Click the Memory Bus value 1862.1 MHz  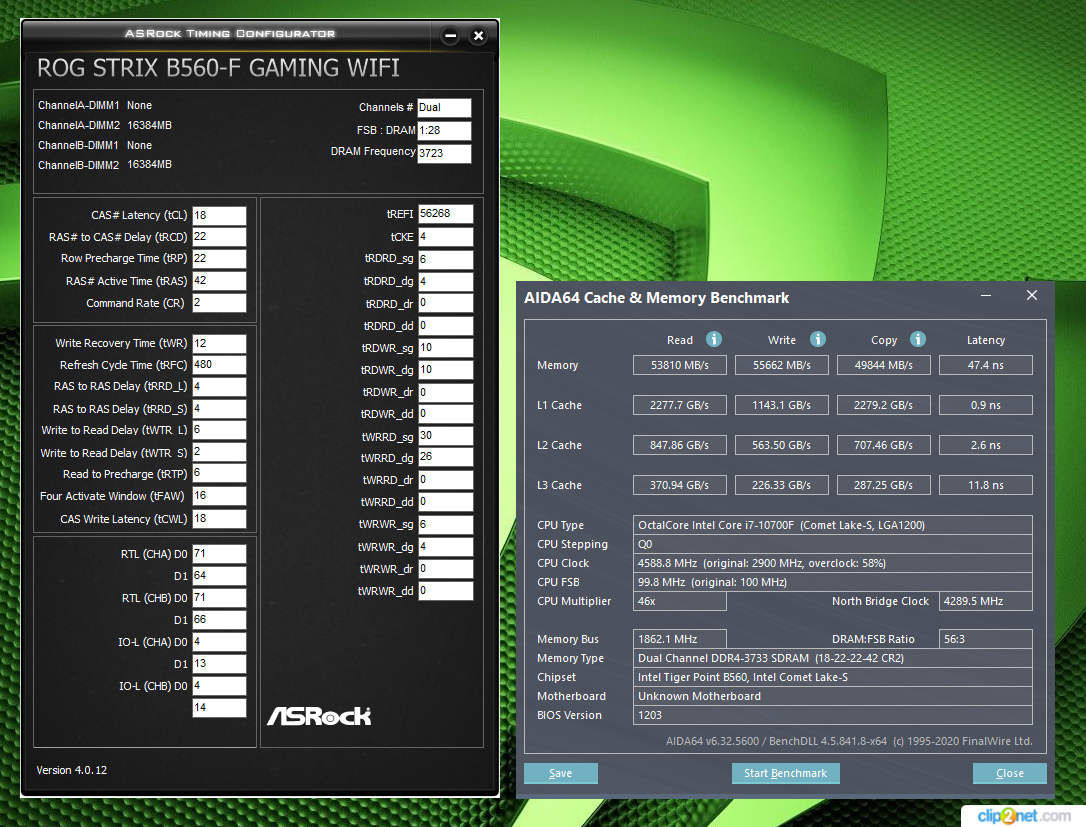click(x=679, y=639)
